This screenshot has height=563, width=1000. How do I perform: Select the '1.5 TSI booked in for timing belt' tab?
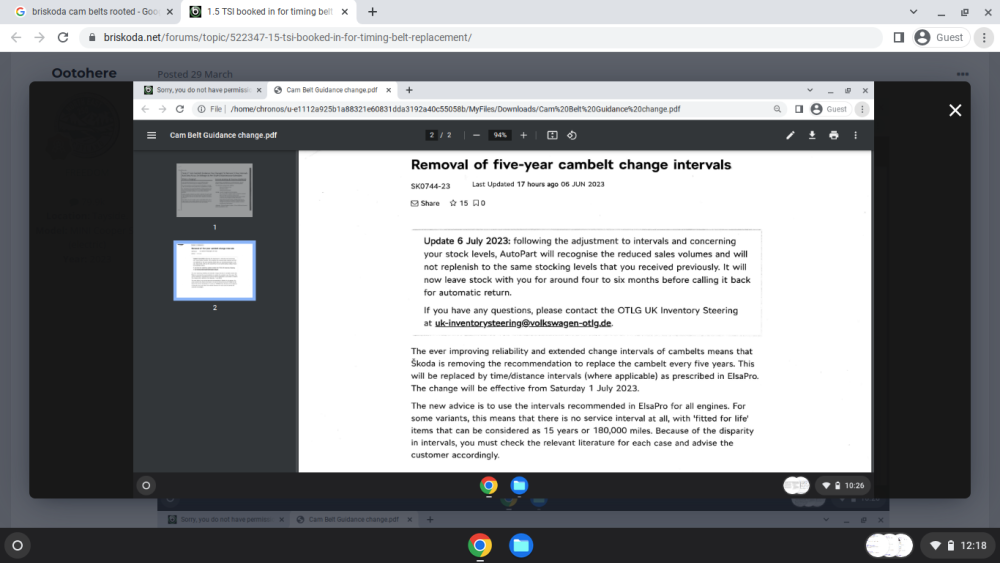[270, 11]
